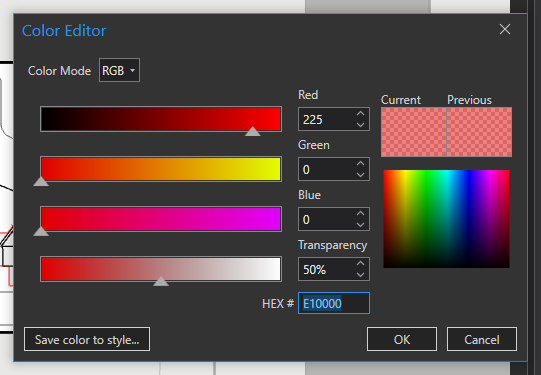Decrease the Red value with down arrow
This screenshot has height=375, width=541.
coord(361,125)
